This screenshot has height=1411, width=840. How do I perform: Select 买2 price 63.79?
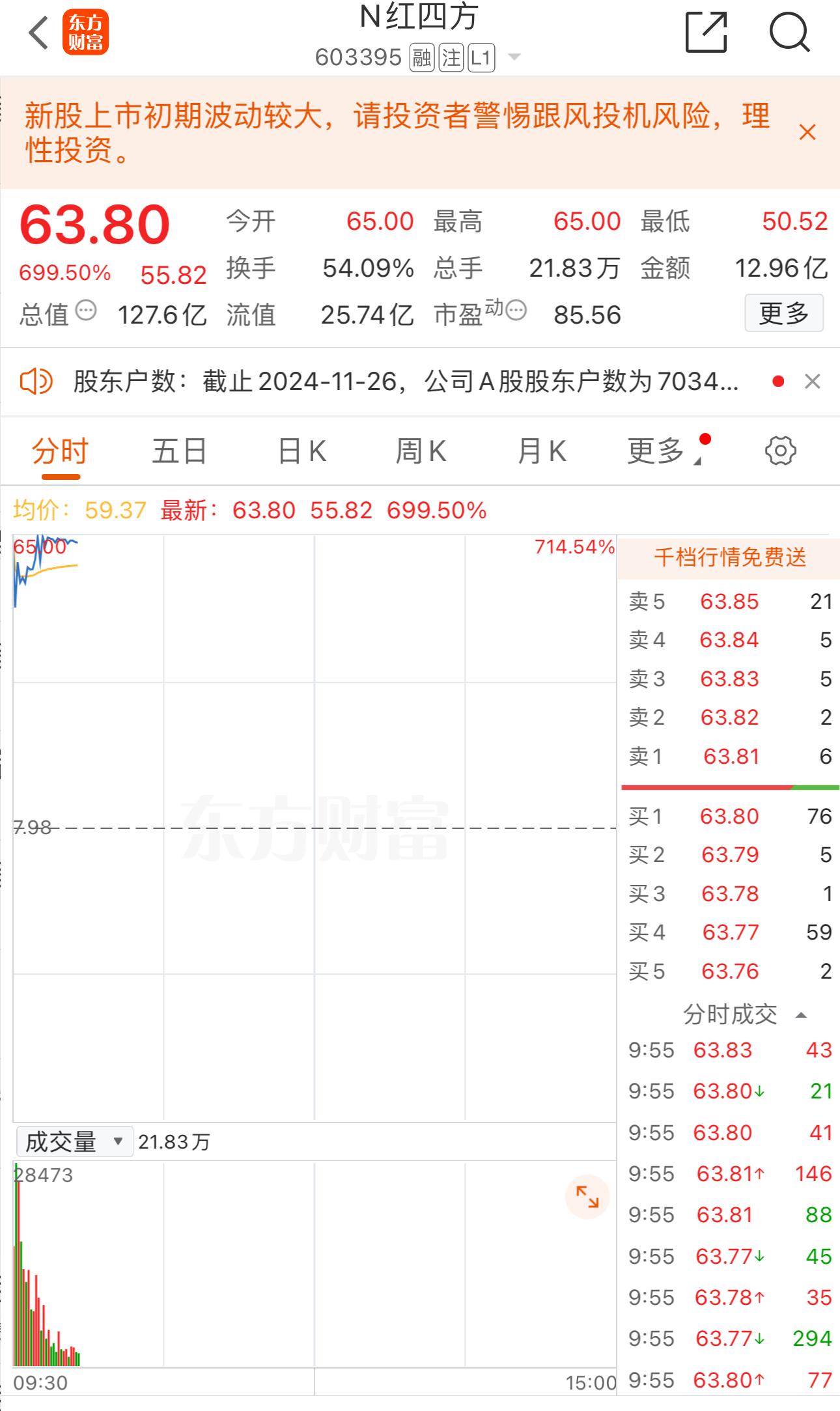(x=730, y=855)
